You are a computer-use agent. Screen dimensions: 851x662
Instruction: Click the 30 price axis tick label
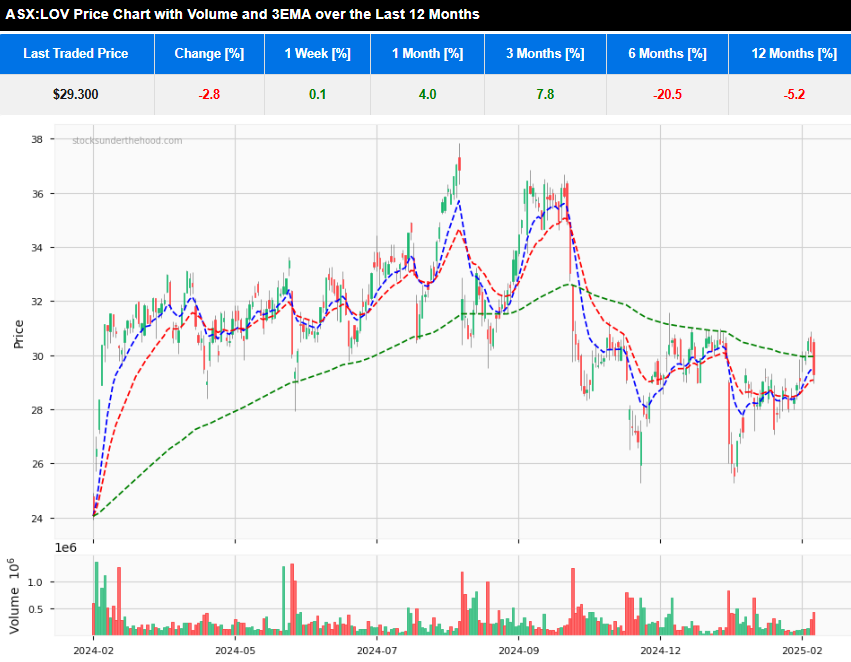click(x=37, y=356)
